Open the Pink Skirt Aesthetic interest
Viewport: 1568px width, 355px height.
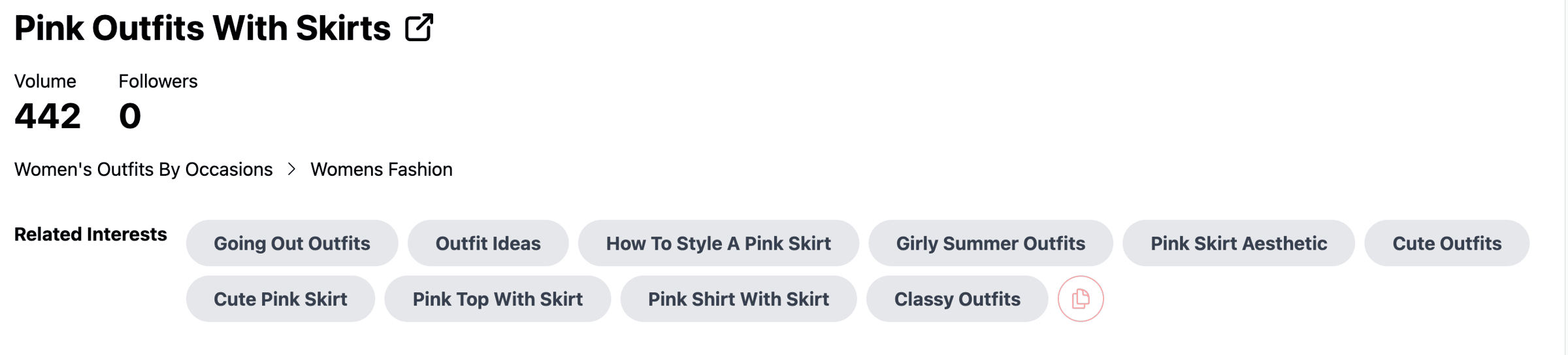1239,243
